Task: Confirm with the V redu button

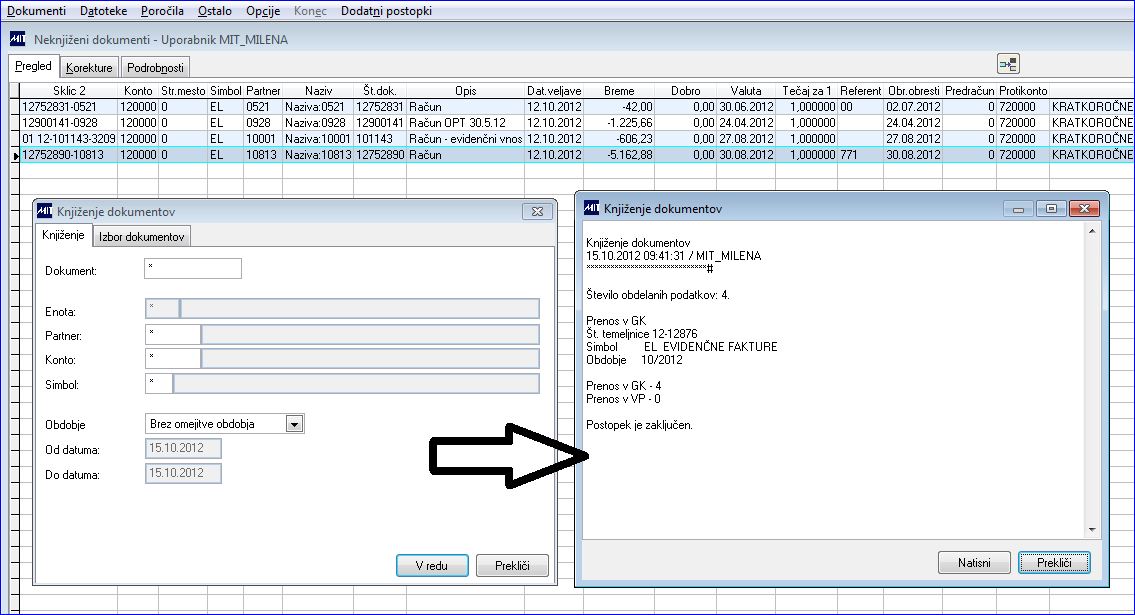Action: click(x=432, y=566)
